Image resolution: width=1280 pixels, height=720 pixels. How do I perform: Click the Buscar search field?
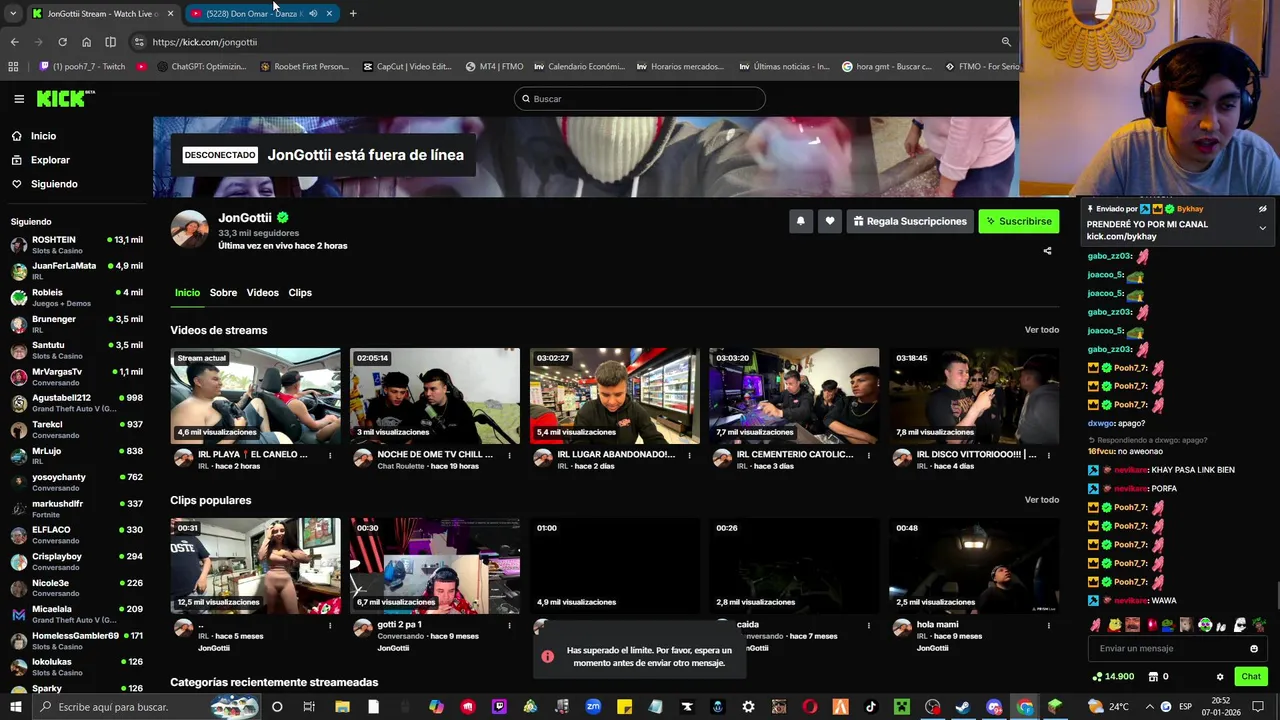[640, 99]
